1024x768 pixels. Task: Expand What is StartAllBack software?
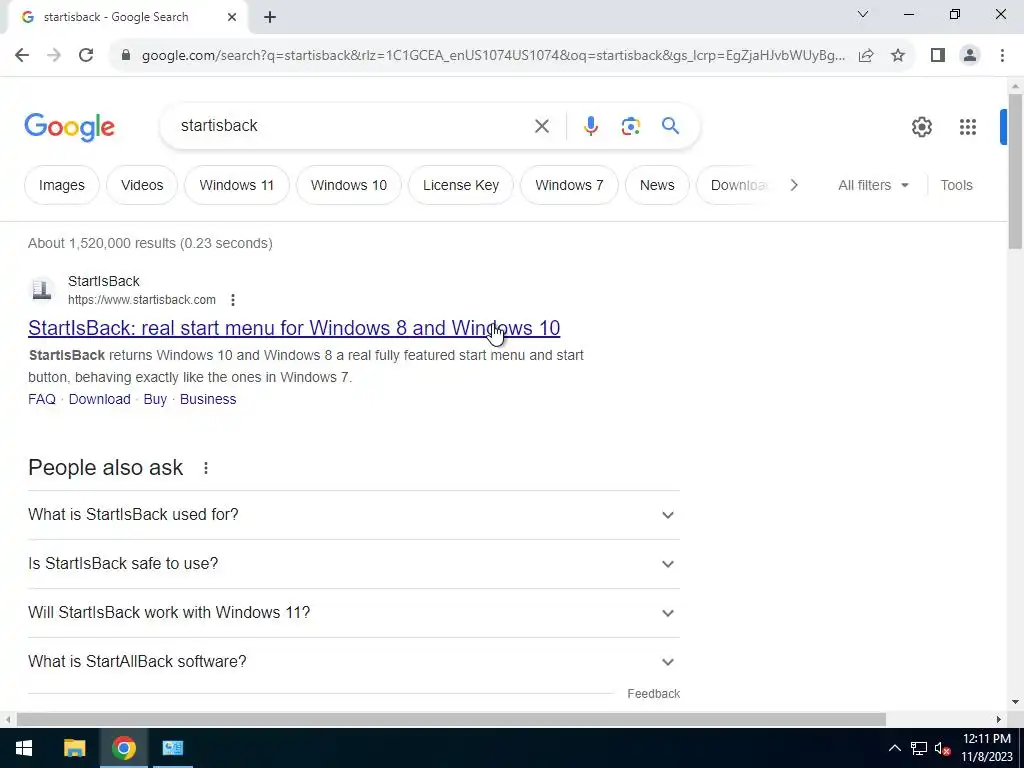[353, 662]
